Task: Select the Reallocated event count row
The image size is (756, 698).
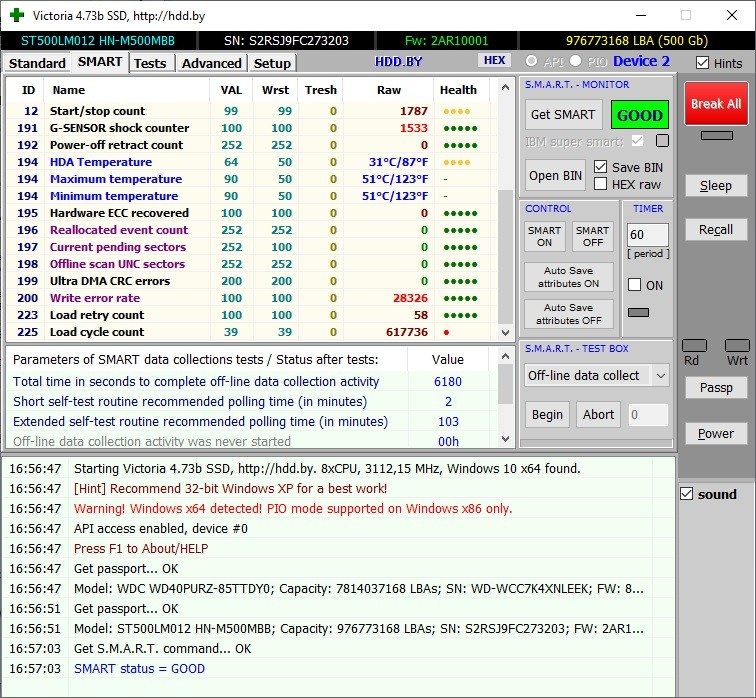Action: (252, 230)
